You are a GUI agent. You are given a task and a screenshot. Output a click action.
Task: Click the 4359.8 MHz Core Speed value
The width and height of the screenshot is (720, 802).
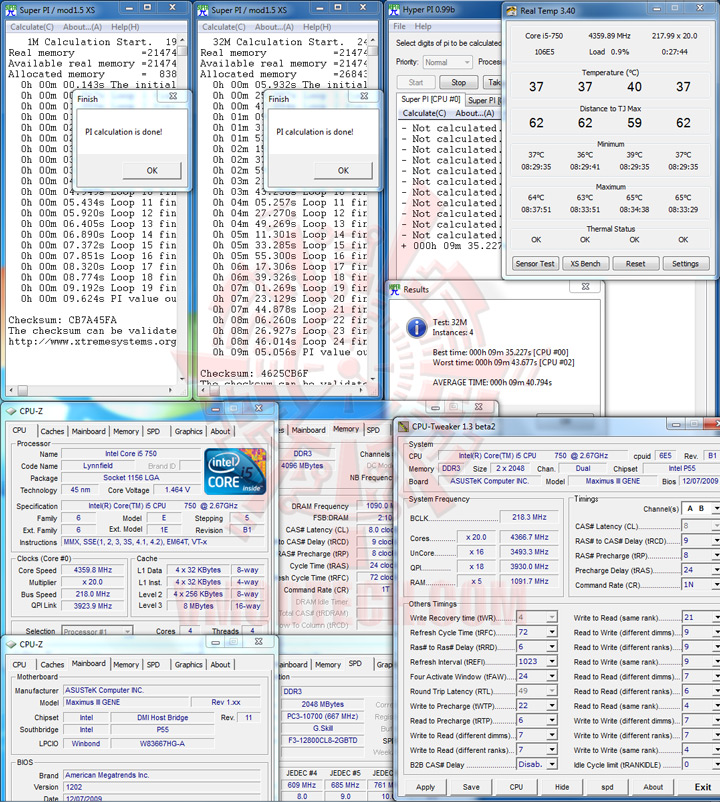pyautogui.click(x=93, y=570)
